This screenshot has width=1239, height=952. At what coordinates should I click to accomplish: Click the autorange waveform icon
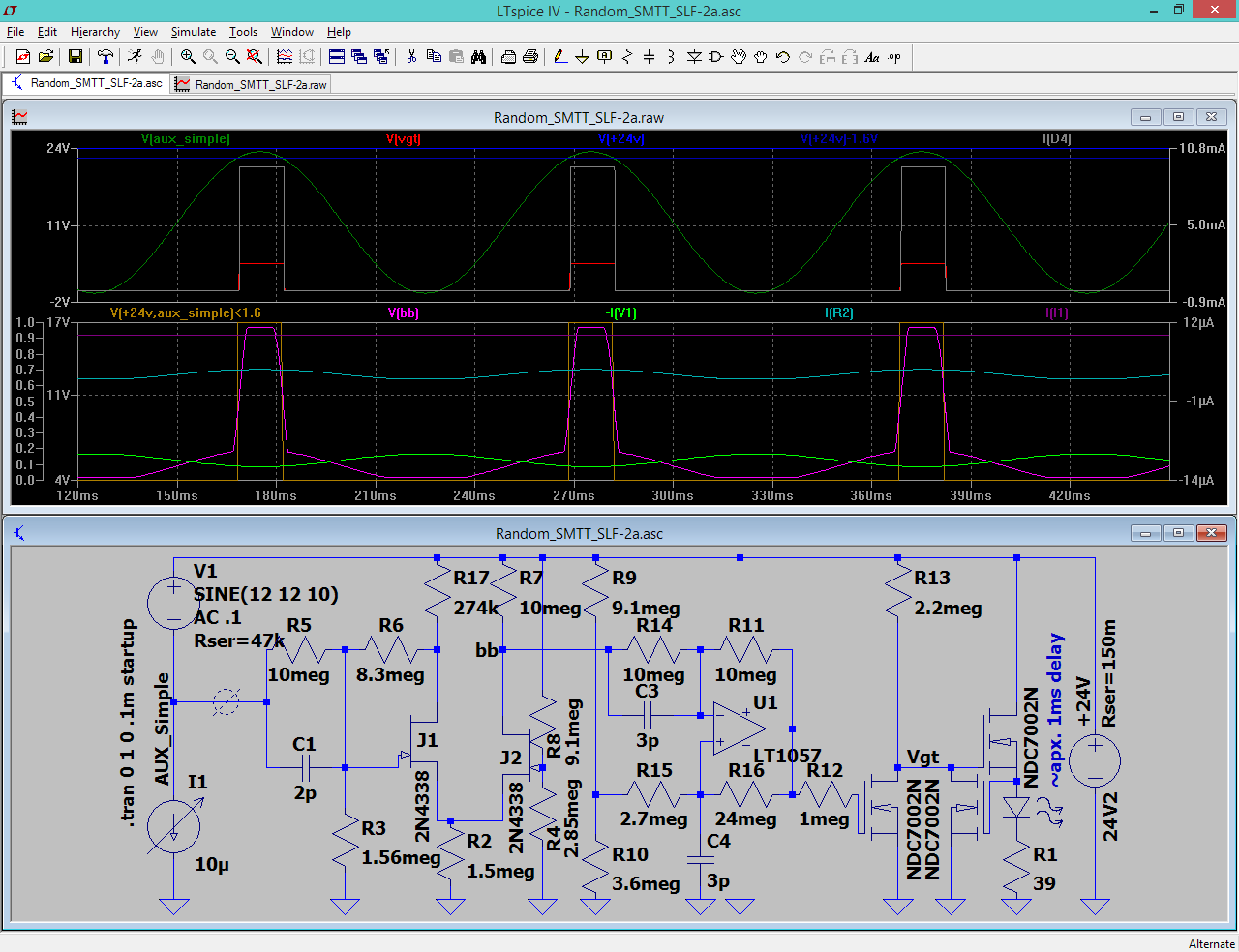pyautogui.click(x=285, y=57)
